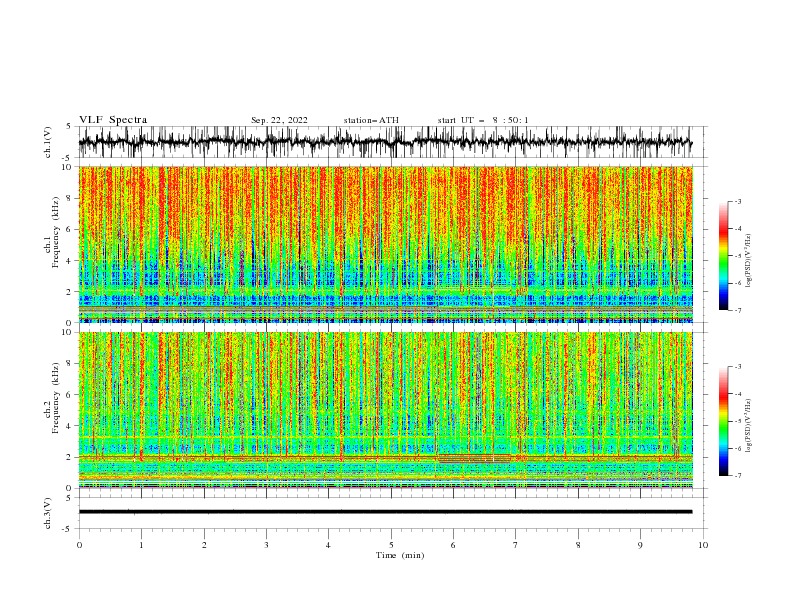Select the "Time (min)" axis title

(x=400, y=555)
